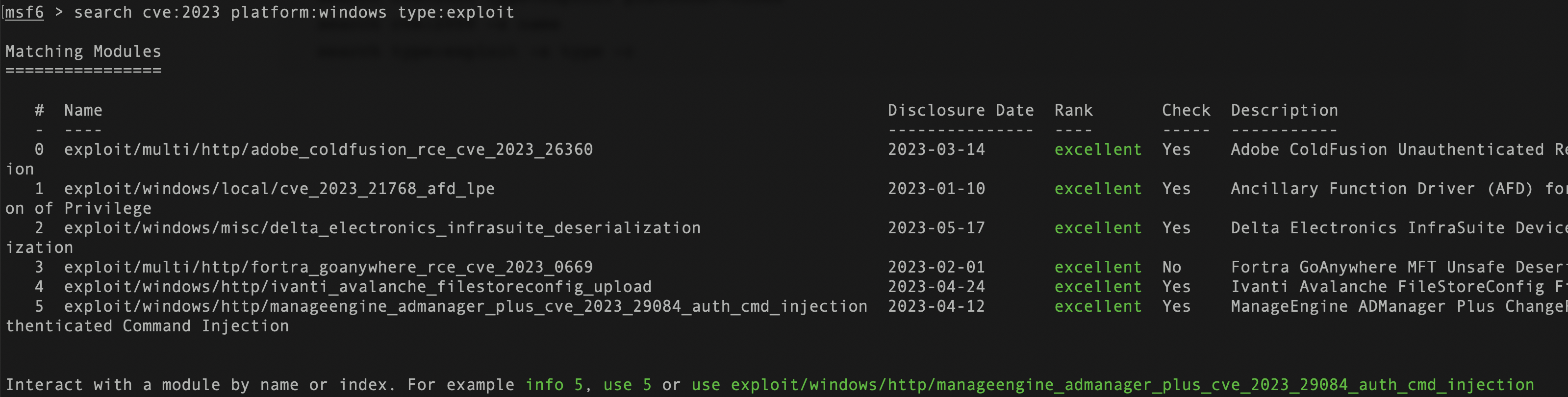
Task: Click the manageengine_admanager_plus module in row 5
Action: [x=466, y=306]
